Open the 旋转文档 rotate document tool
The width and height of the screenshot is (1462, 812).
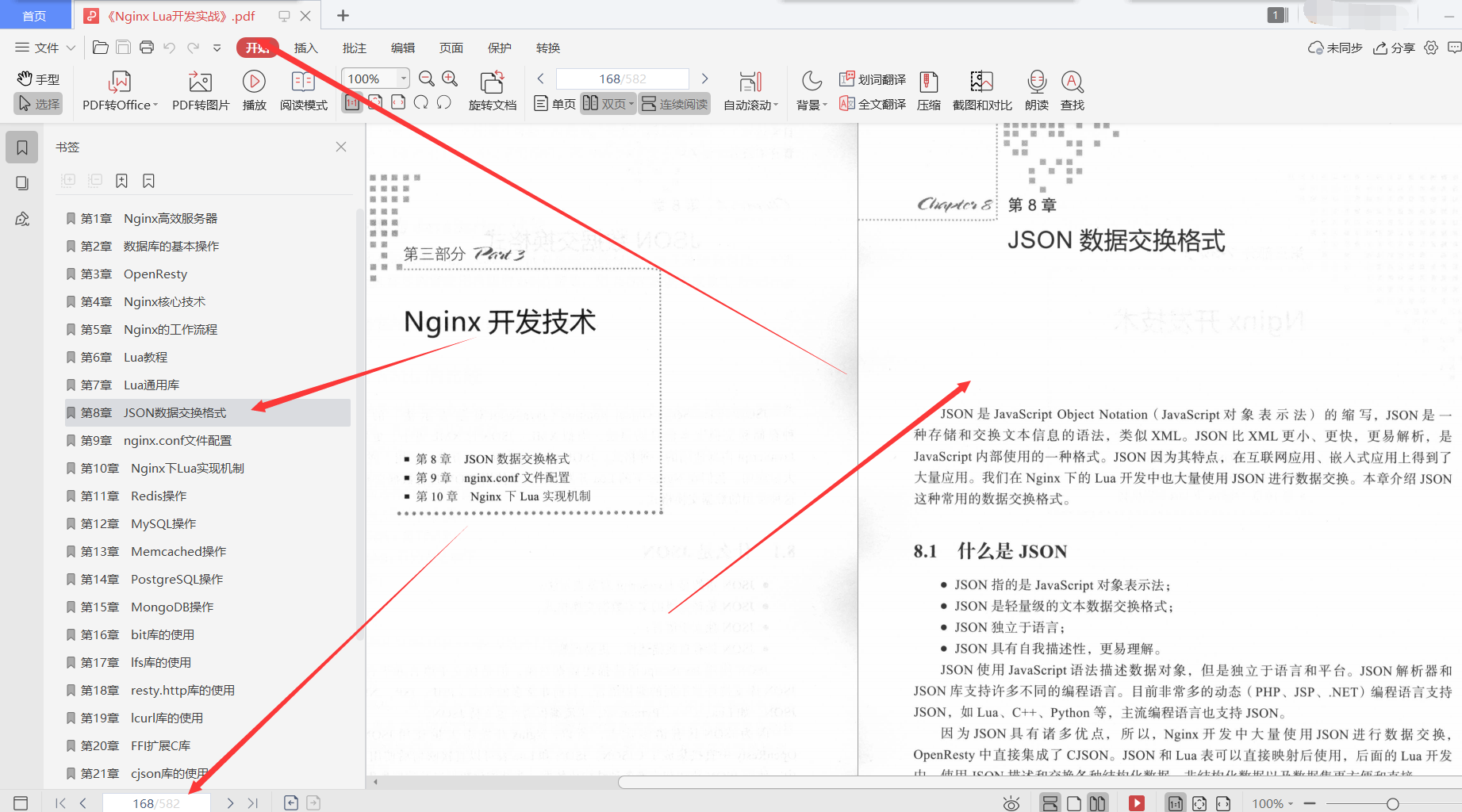[x=492, y=90]
